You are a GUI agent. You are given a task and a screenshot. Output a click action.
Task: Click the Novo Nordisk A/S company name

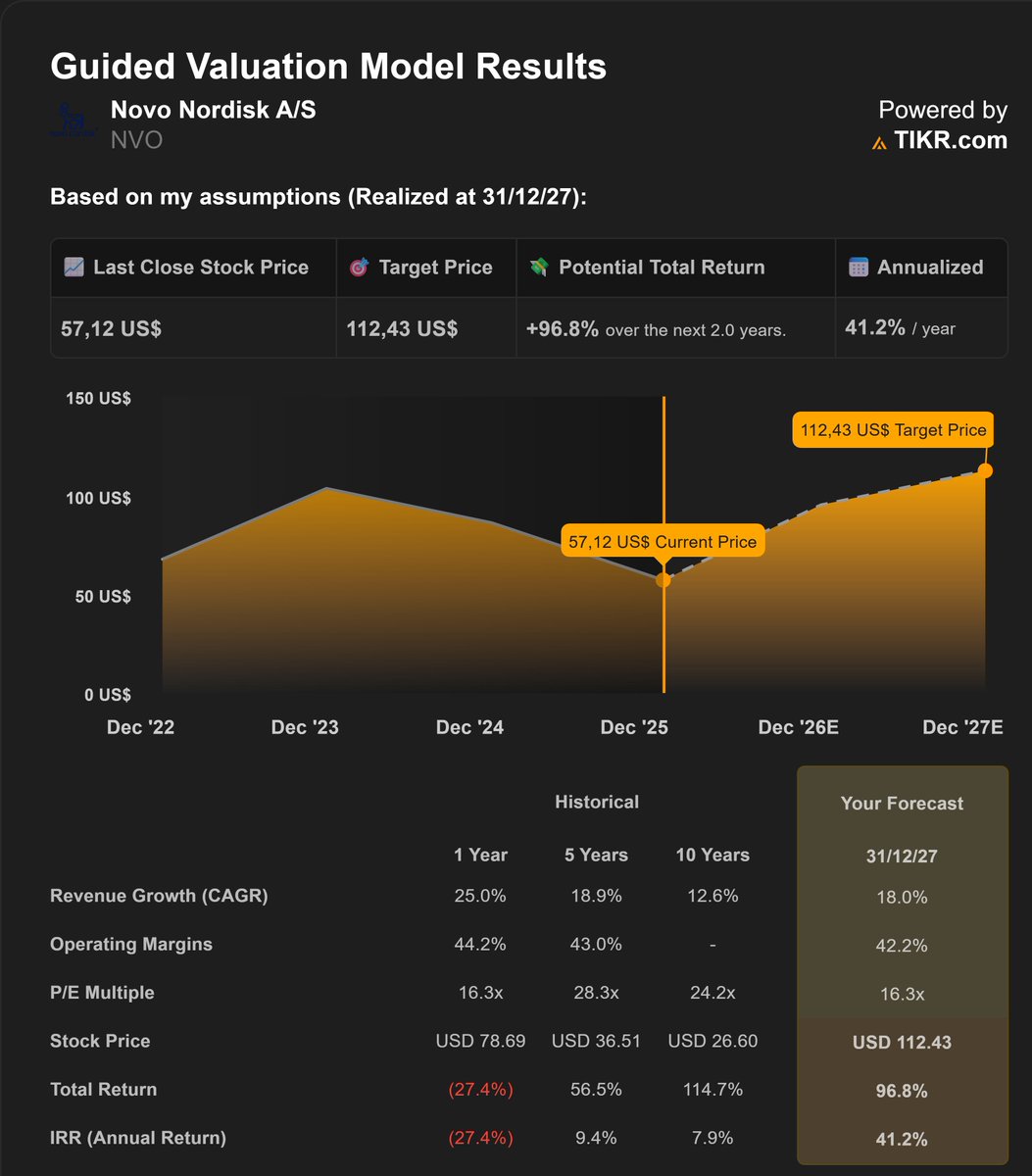[214, 109]
